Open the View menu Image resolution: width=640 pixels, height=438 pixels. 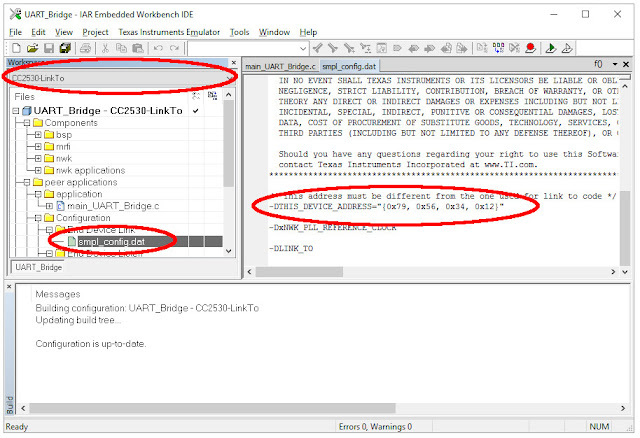pos(64,32)
